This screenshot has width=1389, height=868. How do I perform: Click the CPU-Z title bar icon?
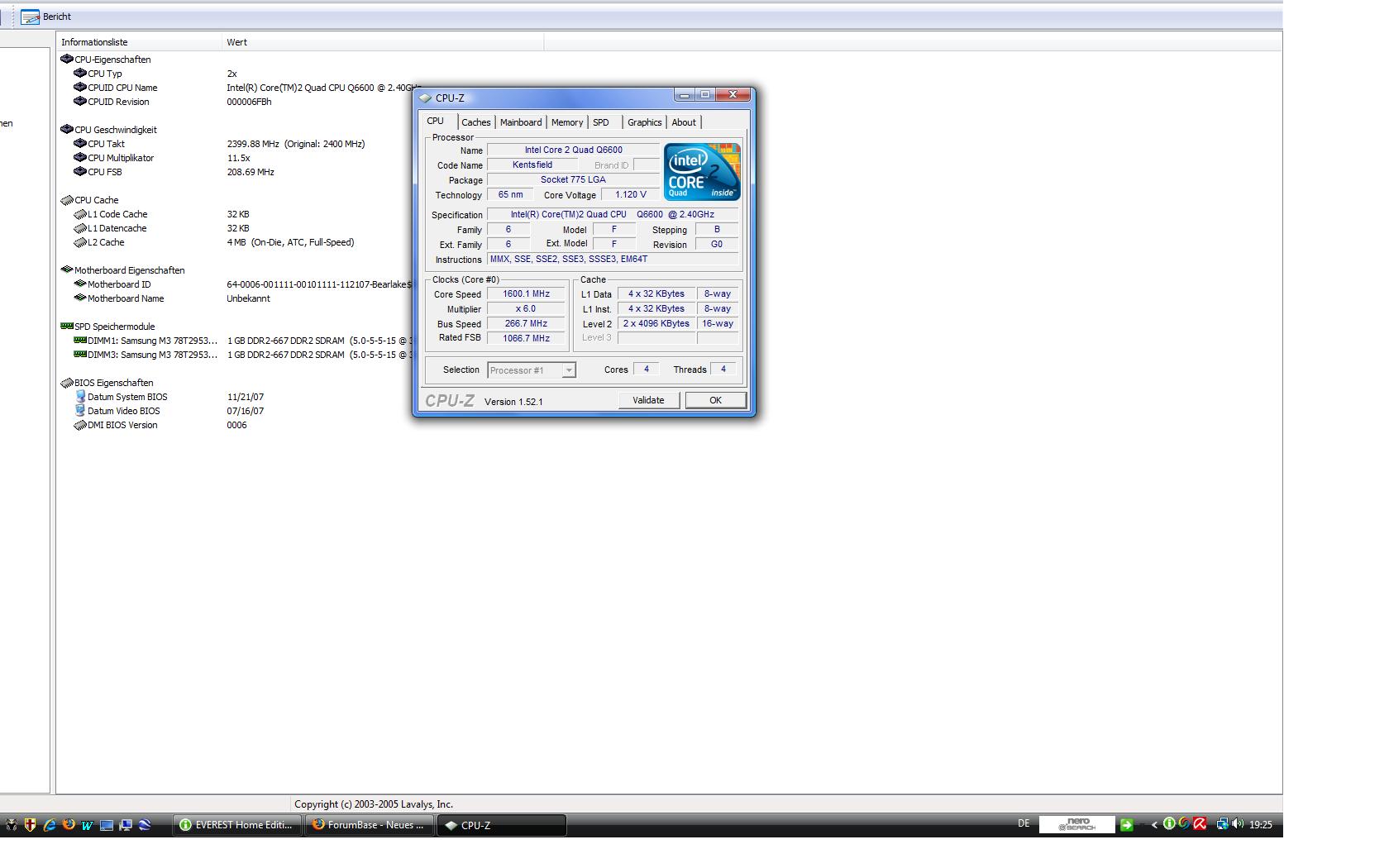[x=426, y=98]
